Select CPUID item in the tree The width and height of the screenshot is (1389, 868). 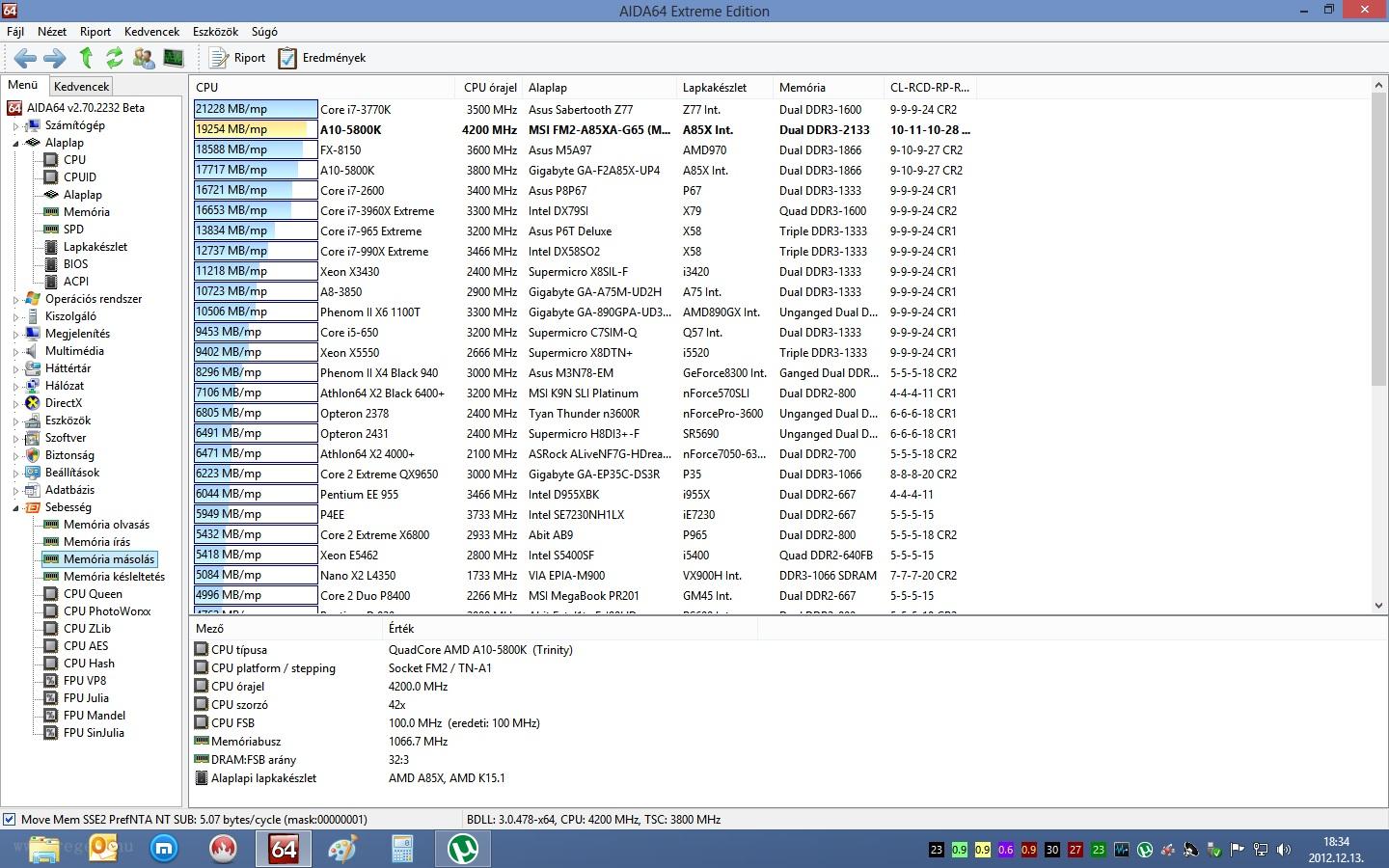pyautogui.click(x=80, y=177)
